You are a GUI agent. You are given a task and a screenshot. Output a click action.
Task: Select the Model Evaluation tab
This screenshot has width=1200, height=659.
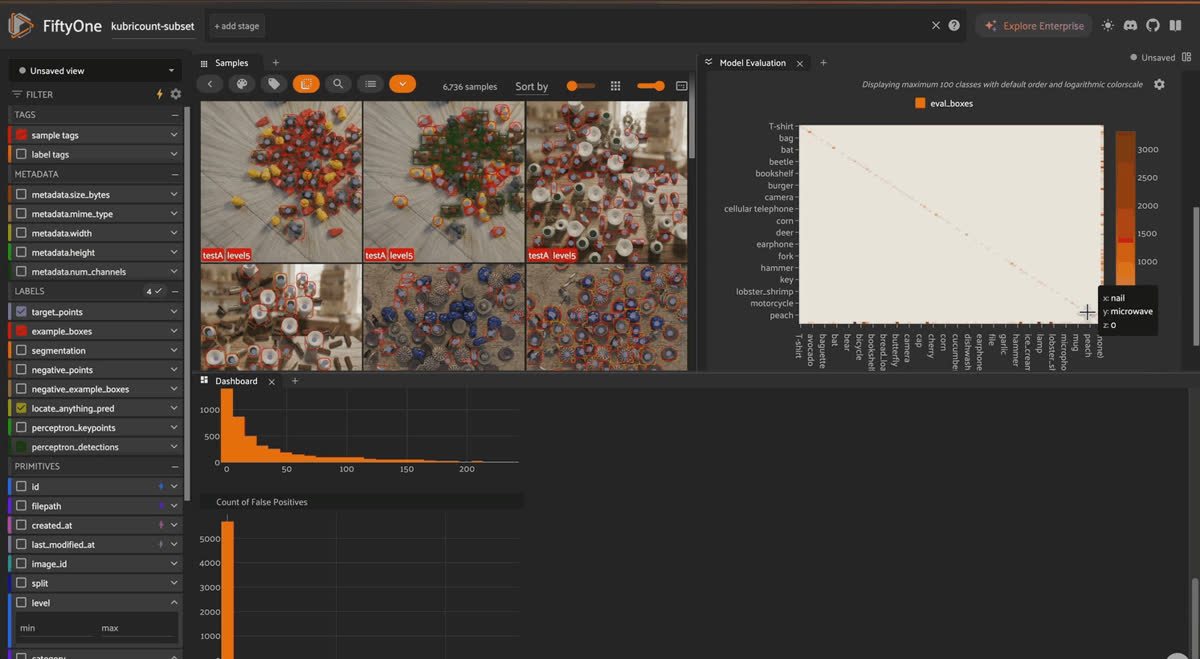pyautogui.click(x=752, y=63)
